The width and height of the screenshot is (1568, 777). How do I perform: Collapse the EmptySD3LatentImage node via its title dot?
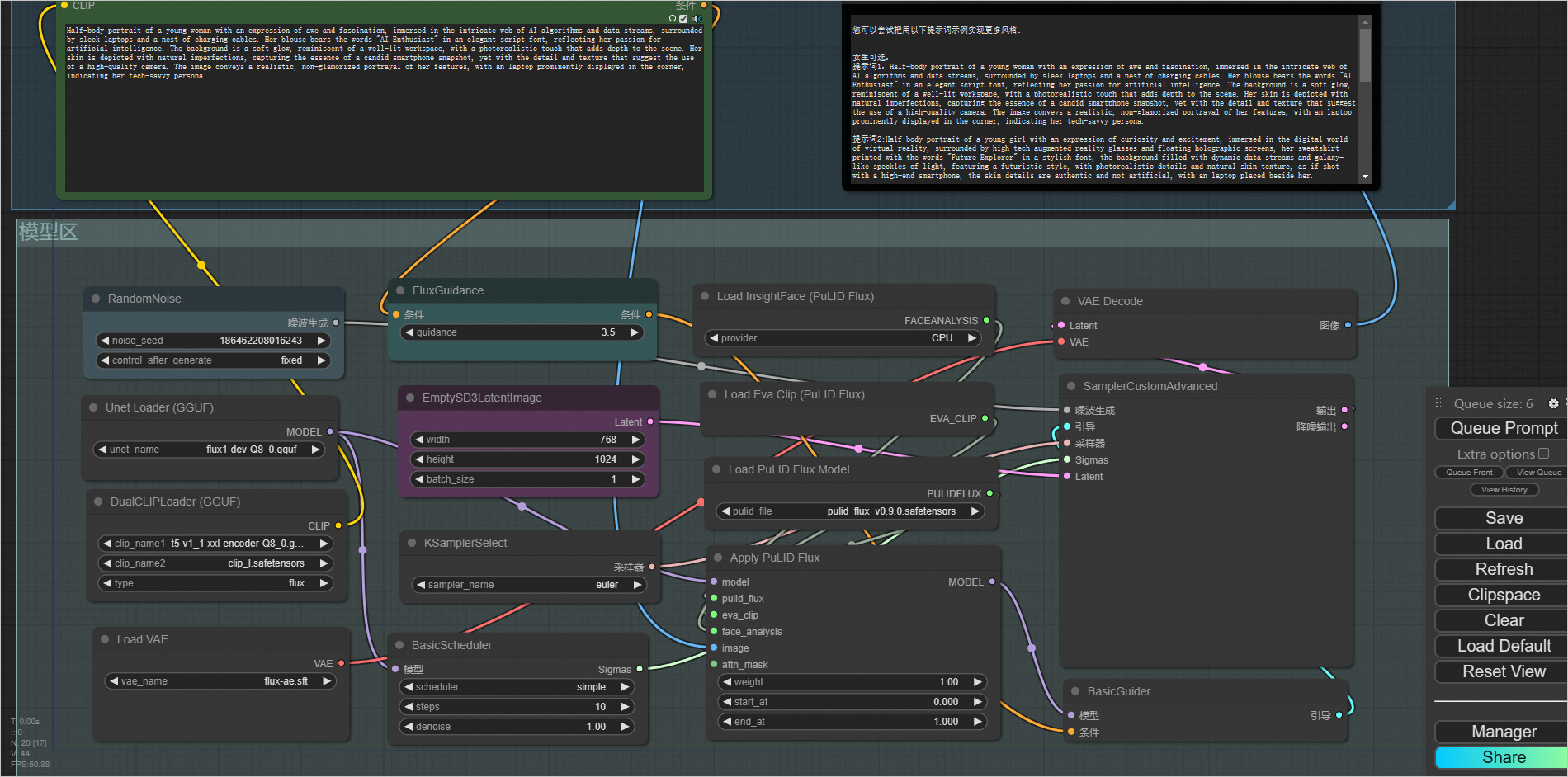click(x=410, y=398)
